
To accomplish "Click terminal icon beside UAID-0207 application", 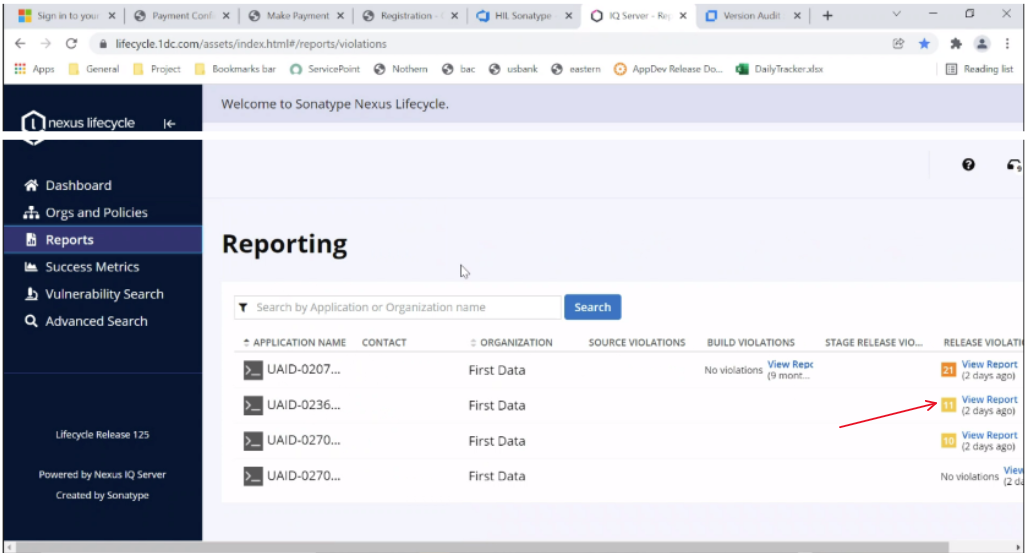I will (x=252, y=370).
